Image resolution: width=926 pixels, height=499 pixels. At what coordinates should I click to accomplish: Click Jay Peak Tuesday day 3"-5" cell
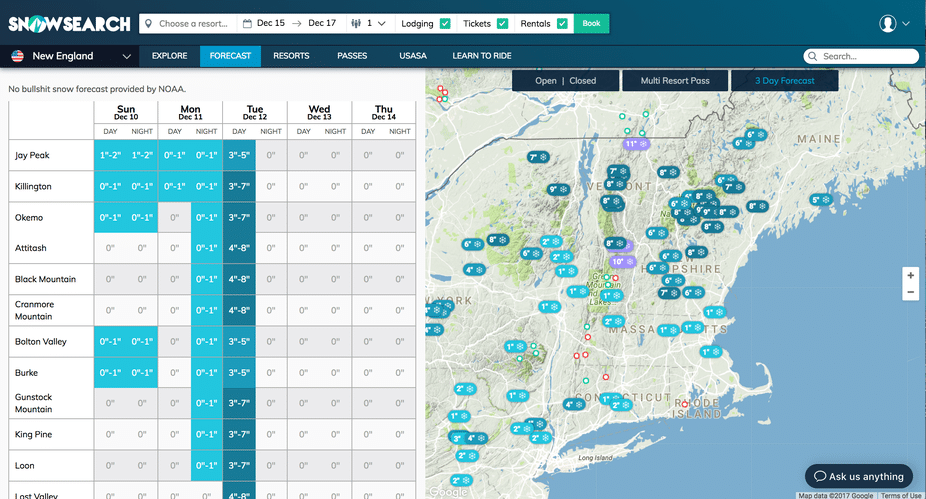coord(239,155)
